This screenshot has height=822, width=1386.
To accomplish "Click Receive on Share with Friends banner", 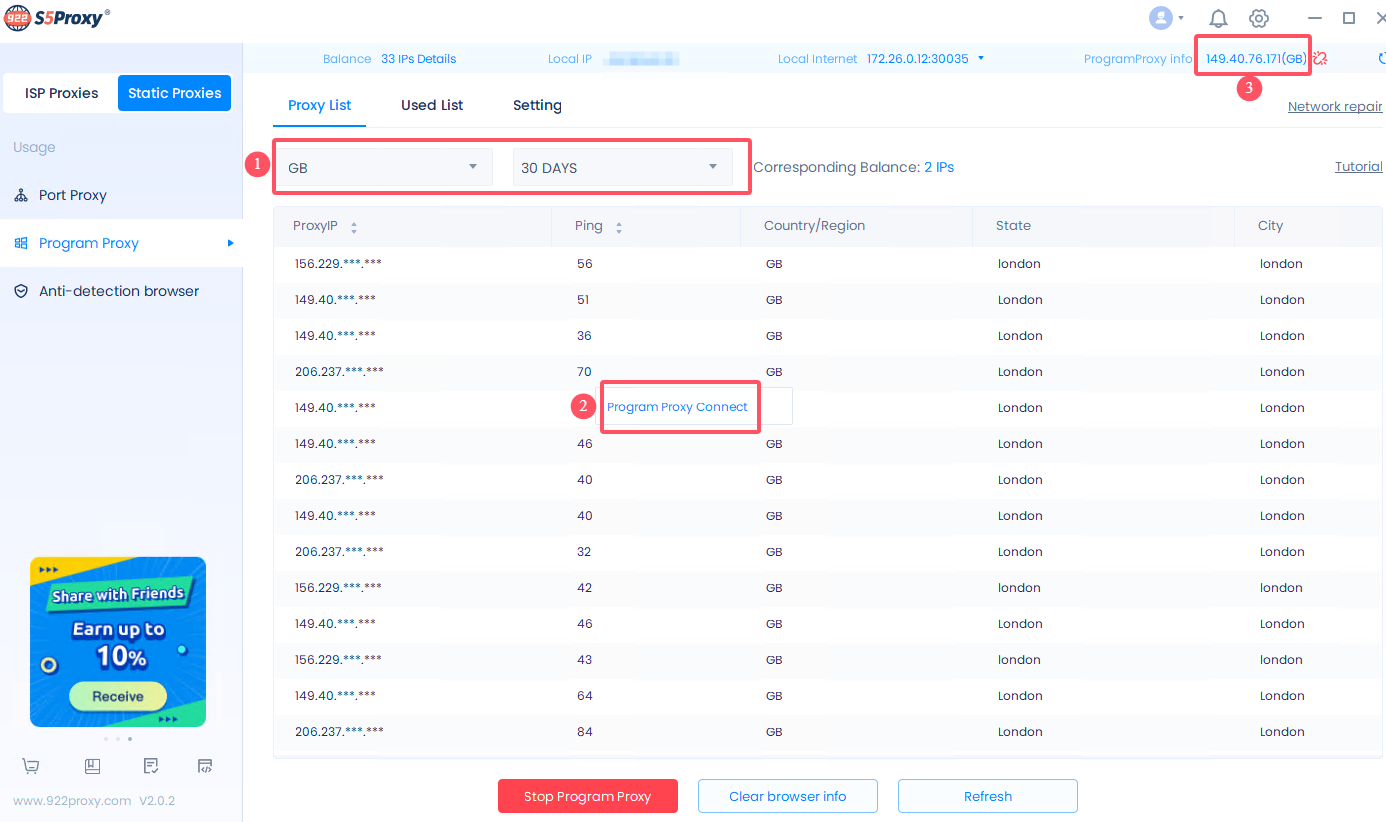I will pyautogui.click(x=118, y=696).
